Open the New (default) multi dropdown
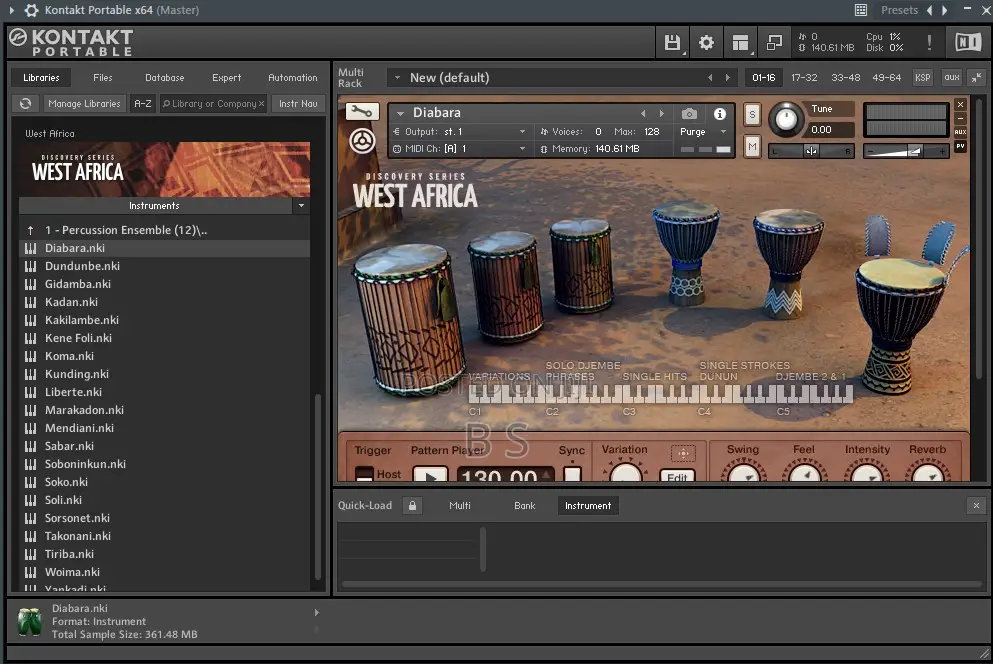Viewport: 993px width, 664px height. pyautogui.click(x=397, y=78)
